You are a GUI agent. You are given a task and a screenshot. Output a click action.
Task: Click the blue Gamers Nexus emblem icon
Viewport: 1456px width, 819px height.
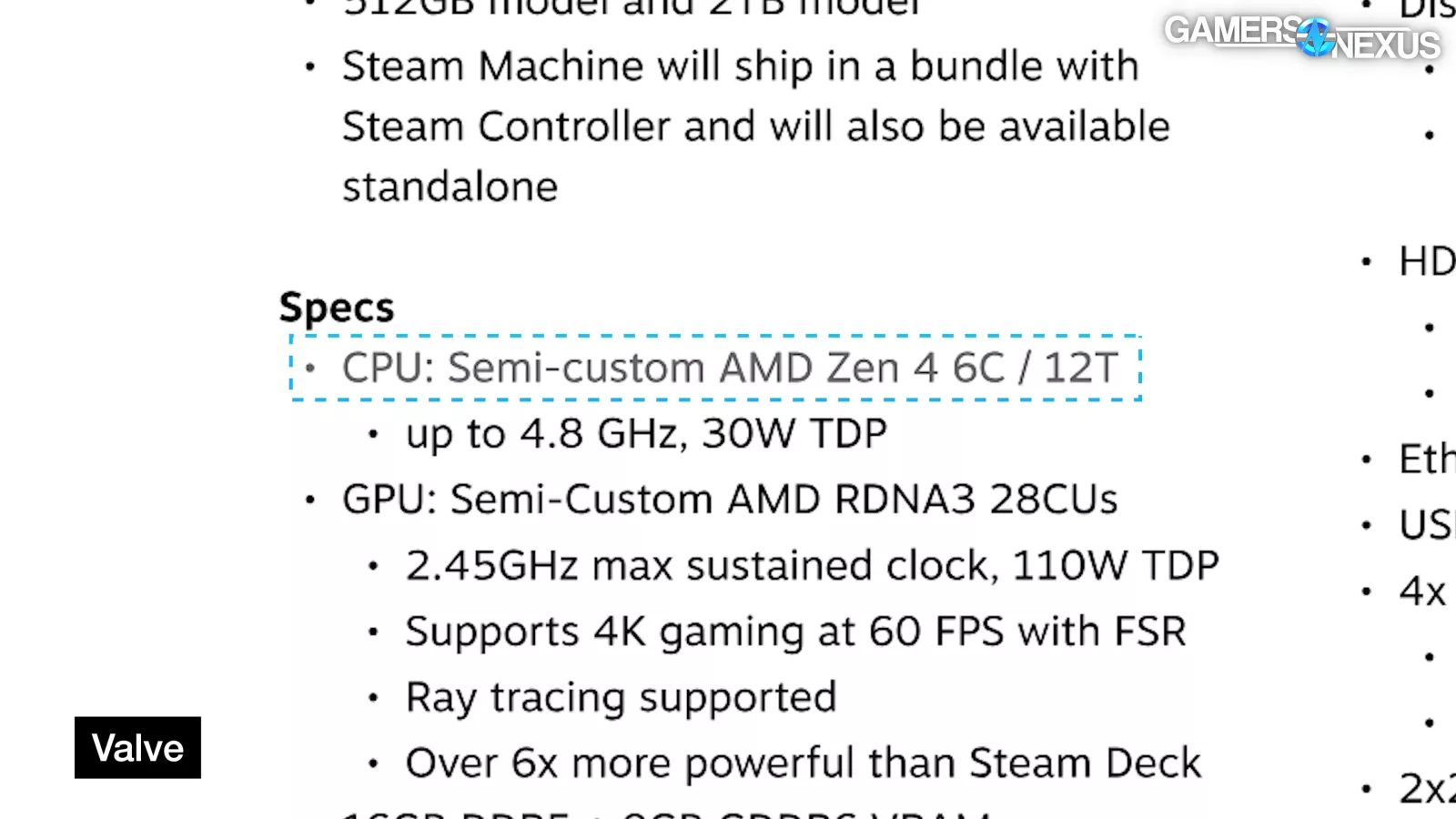[x=1315, y=37]
